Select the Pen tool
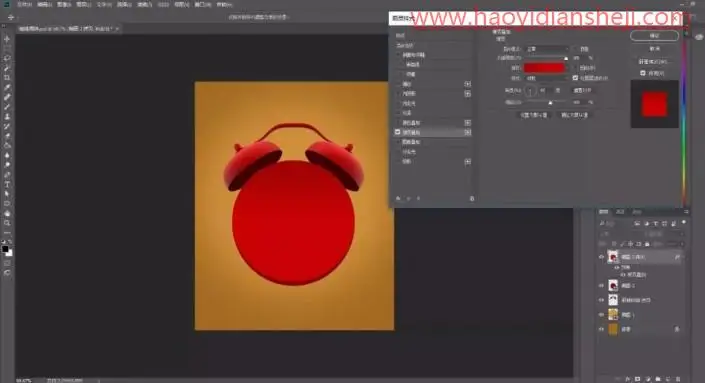This screenshot has width=705, height=383. pyautogui.click(x=7, y=175)
